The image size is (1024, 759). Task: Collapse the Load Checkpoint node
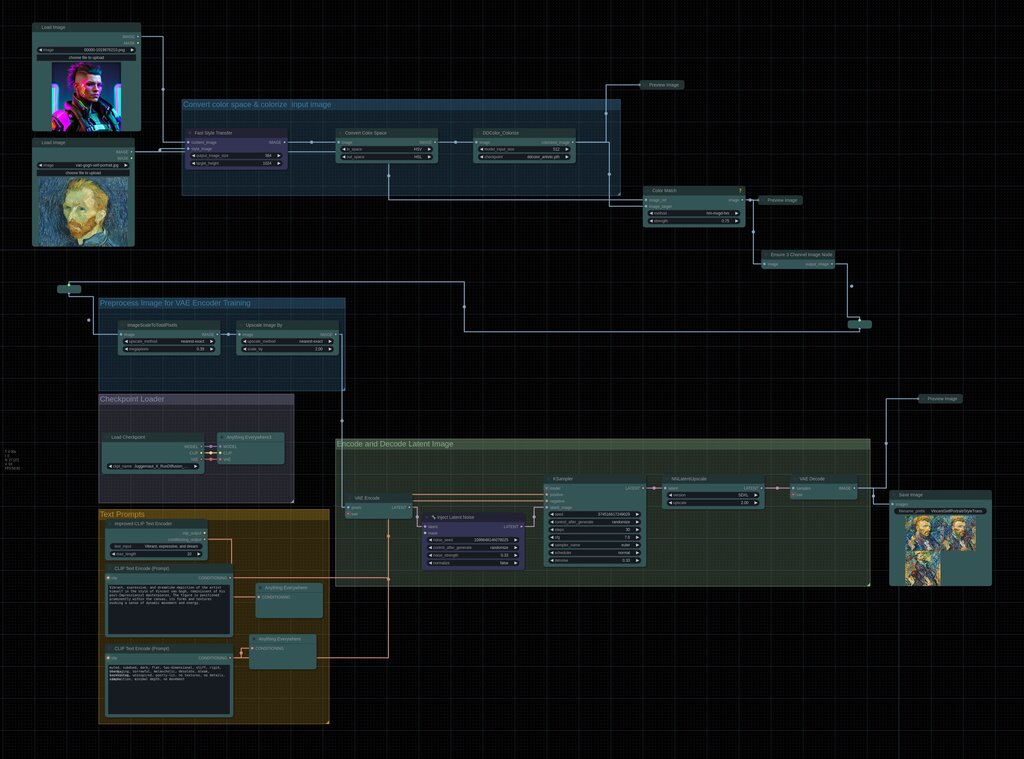tap(106, 437)
